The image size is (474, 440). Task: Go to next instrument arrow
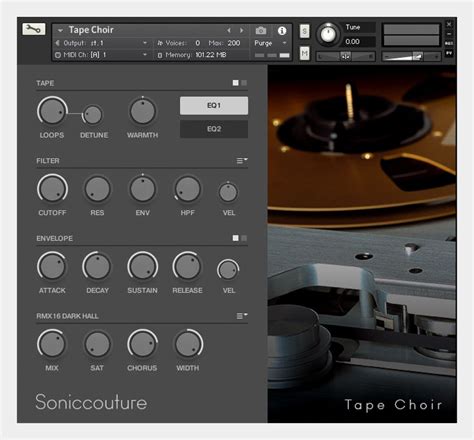241,30
